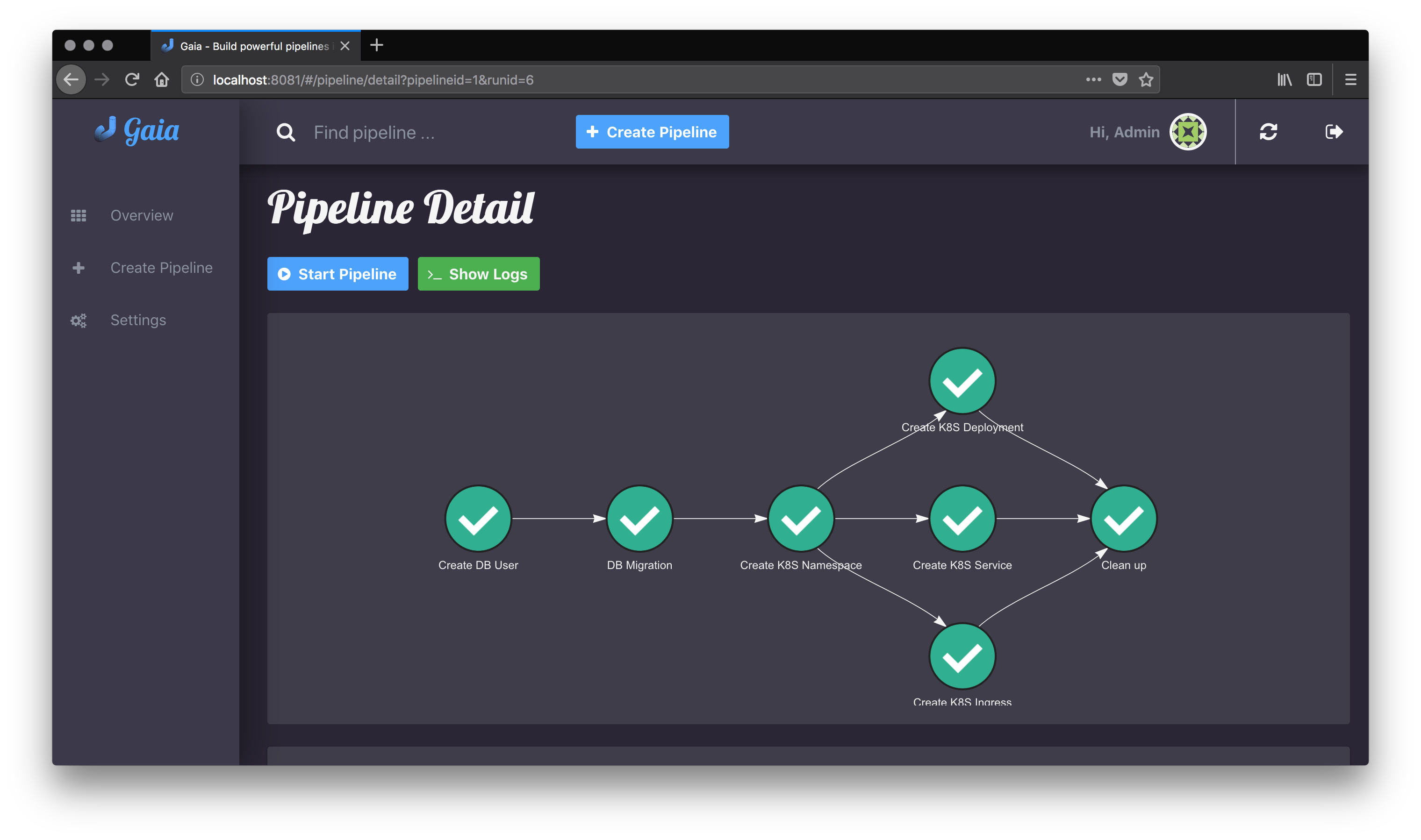The image size is (1421, 840).
Task: Click the search magnifier icon
Action: [x=286, y=133]
